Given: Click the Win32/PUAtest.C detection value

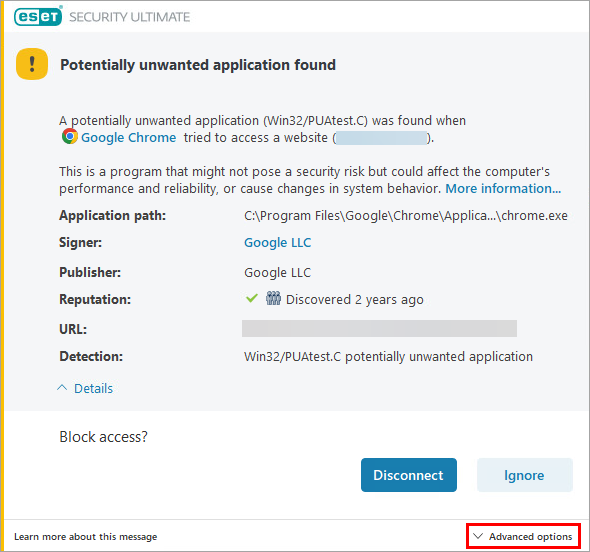Looking at the screenshot, I should [x=388, y=357].
